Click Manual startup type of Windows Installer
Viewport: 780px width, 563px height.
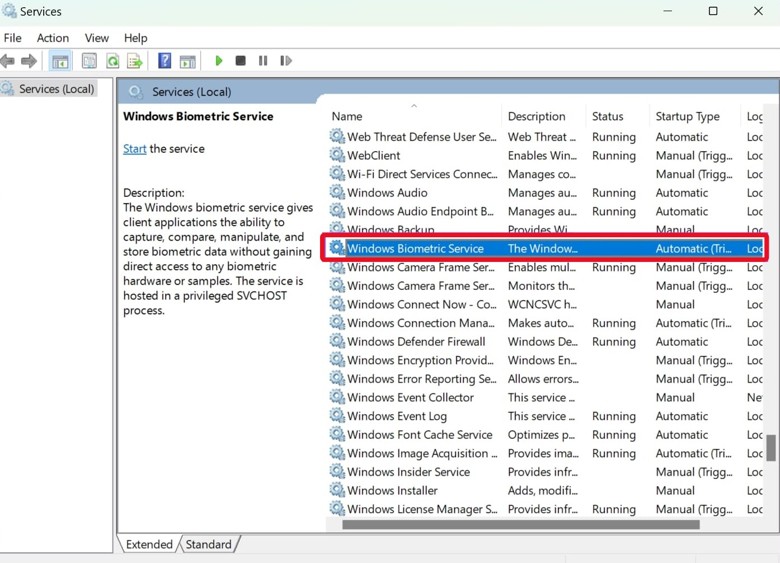point(675,490)
